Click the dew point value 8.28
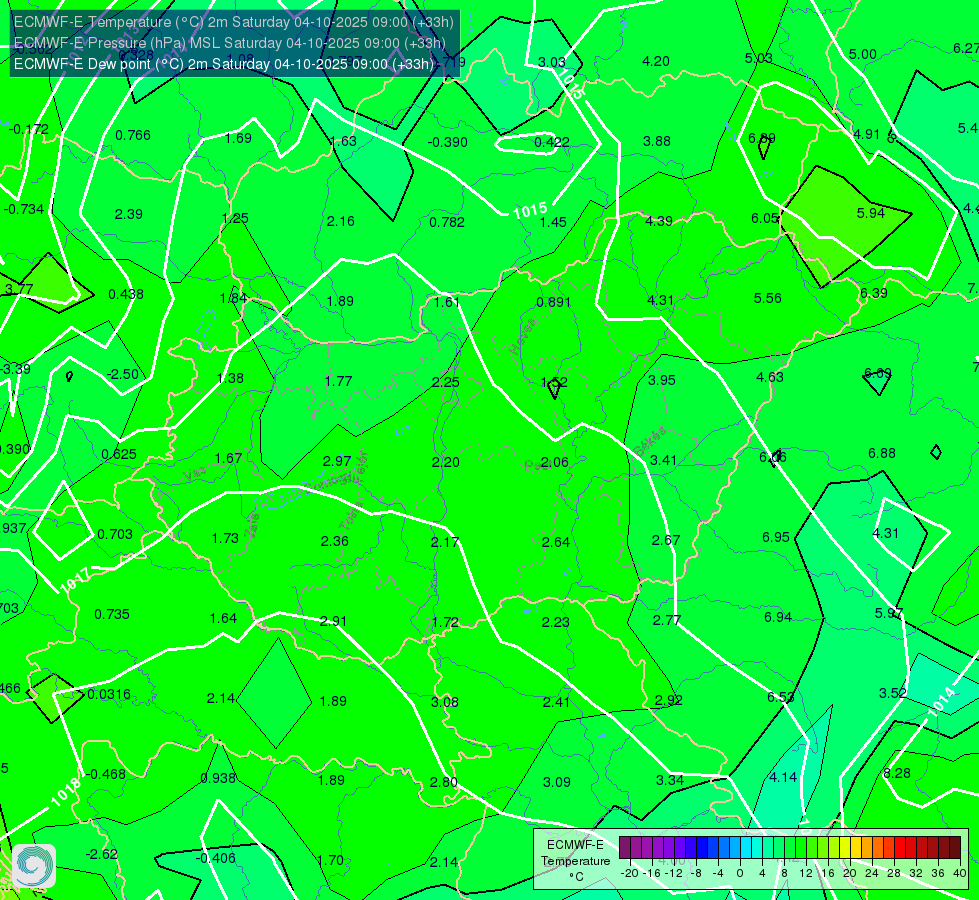This screenshot has width=979, height=900. click(897, 773)
